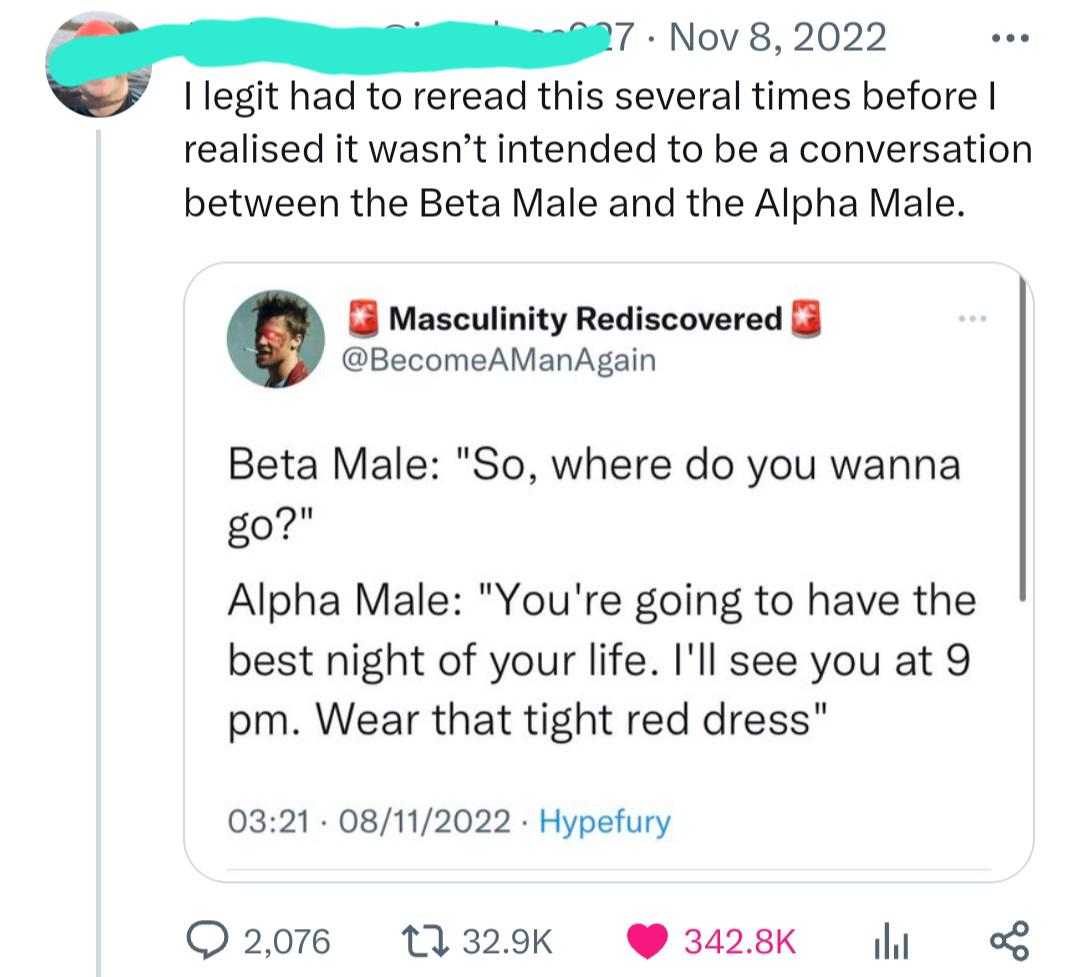Open the tweet author's profile avatar
1080x977 pixels.
click(x=96, y=66)
